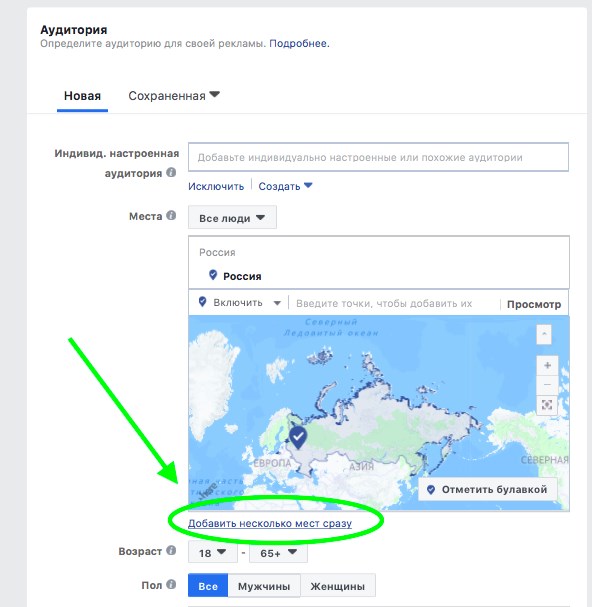The height and width of the screenshot is (607, 592).
Task: Select Все gender option
Action: pyautogui.click(x=208, y=586)
